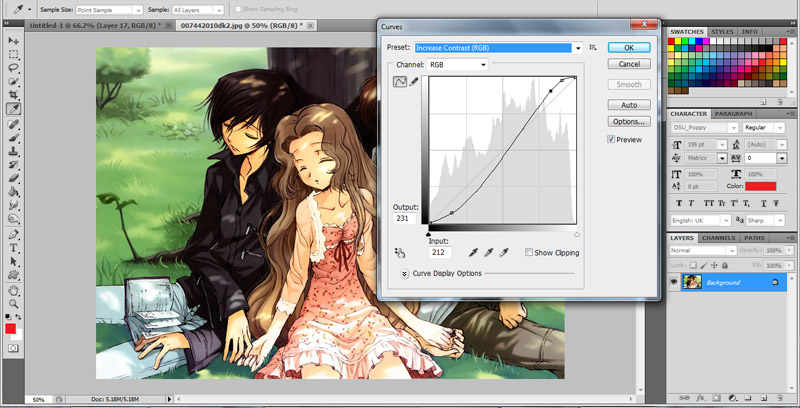Select the Clone Stamp tool
800x408 pixels.
tap(13, 151)
